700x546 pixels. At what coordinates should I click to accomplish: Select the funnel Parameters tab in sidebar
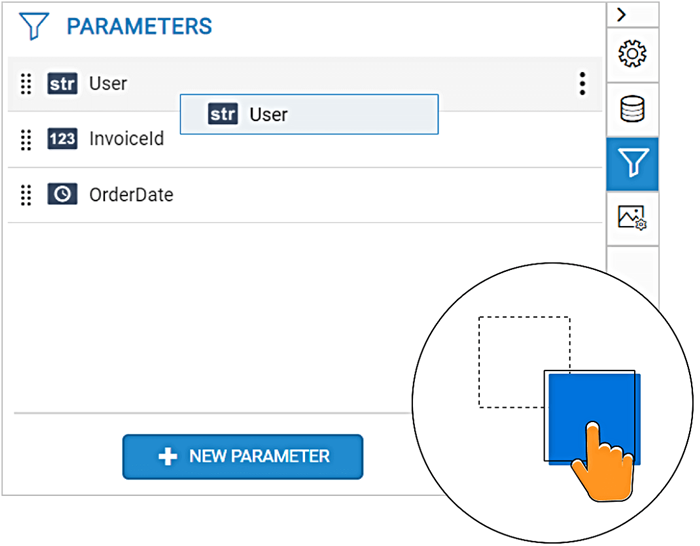tap(632, 164)
